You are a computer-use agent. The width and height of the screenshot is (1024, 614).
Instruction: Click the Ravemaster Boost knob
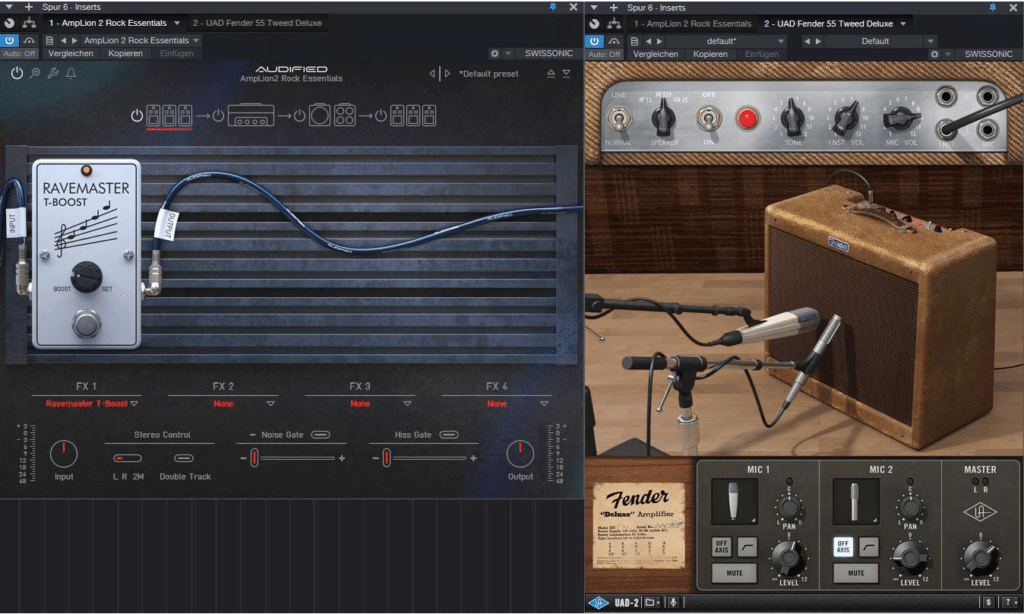pos(86,276)
